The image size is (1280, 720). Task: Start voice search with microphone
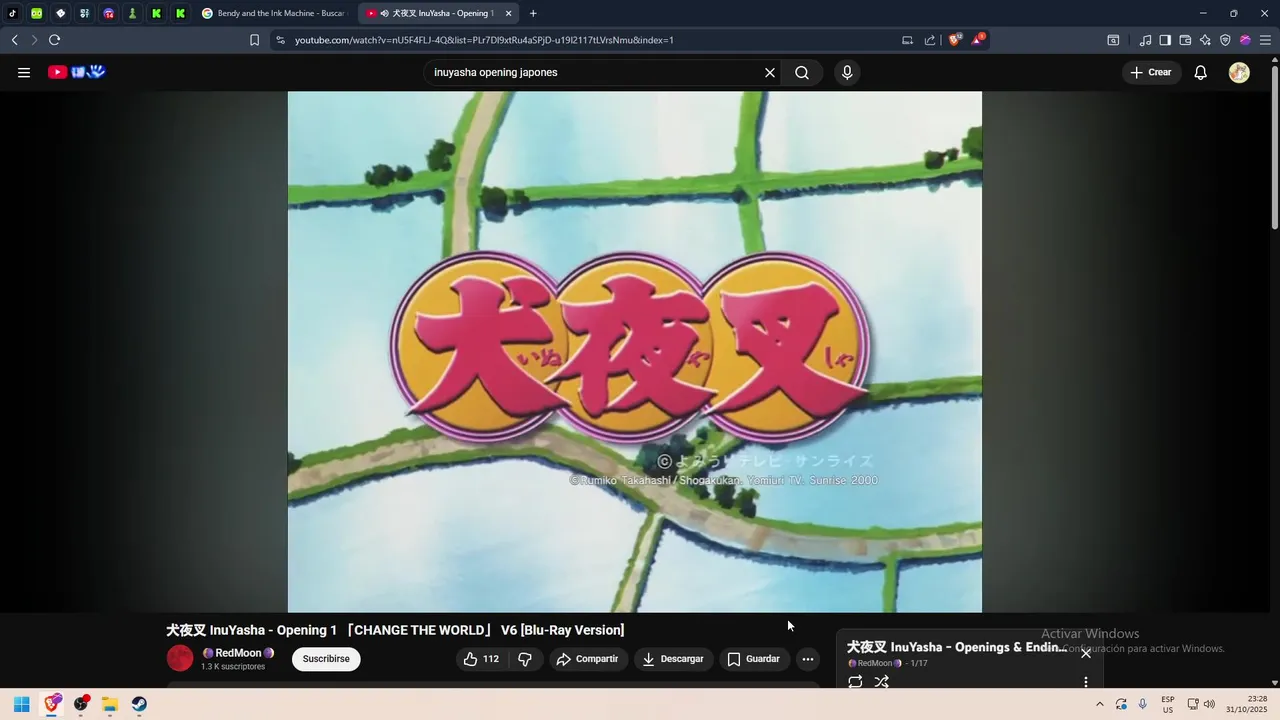(x=847, y=72)
